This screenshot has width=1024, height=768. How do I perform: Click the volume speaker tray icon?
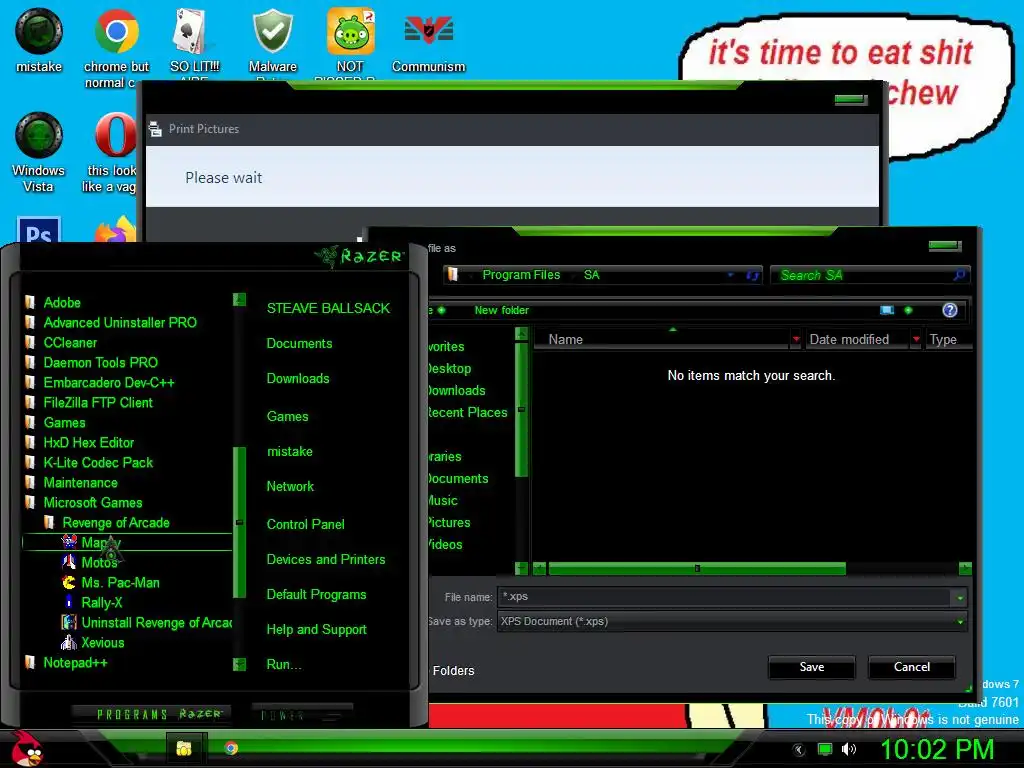849,749
